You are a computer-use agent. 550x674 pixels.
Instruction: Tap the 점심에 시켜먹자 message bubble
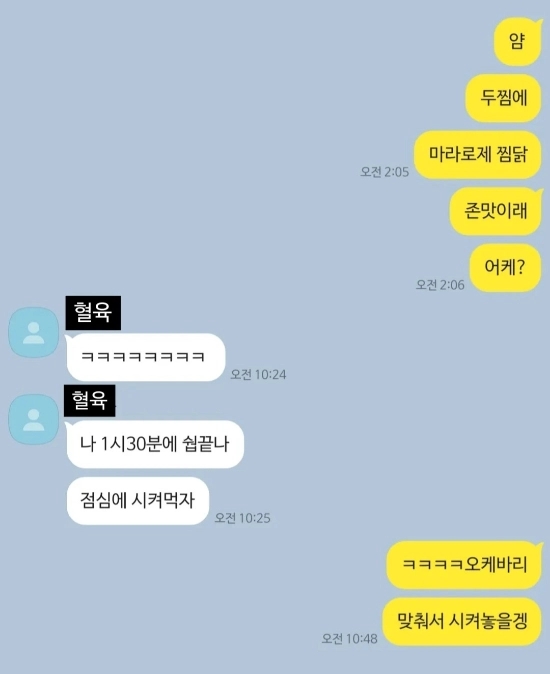tap(138, 500)
